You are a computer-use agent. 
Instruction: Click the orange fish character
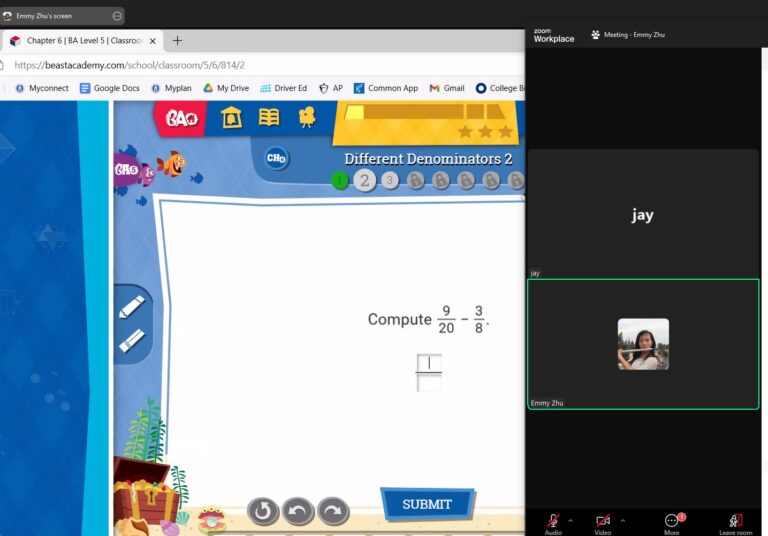(171, 163)
